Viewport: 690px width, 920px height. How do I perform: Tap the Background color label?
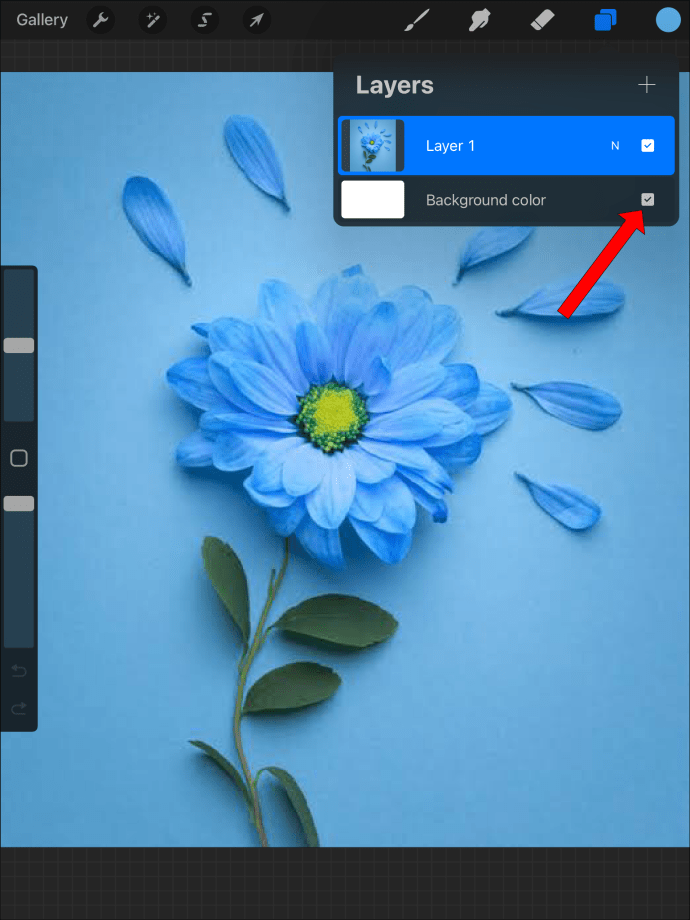point(486,200)
